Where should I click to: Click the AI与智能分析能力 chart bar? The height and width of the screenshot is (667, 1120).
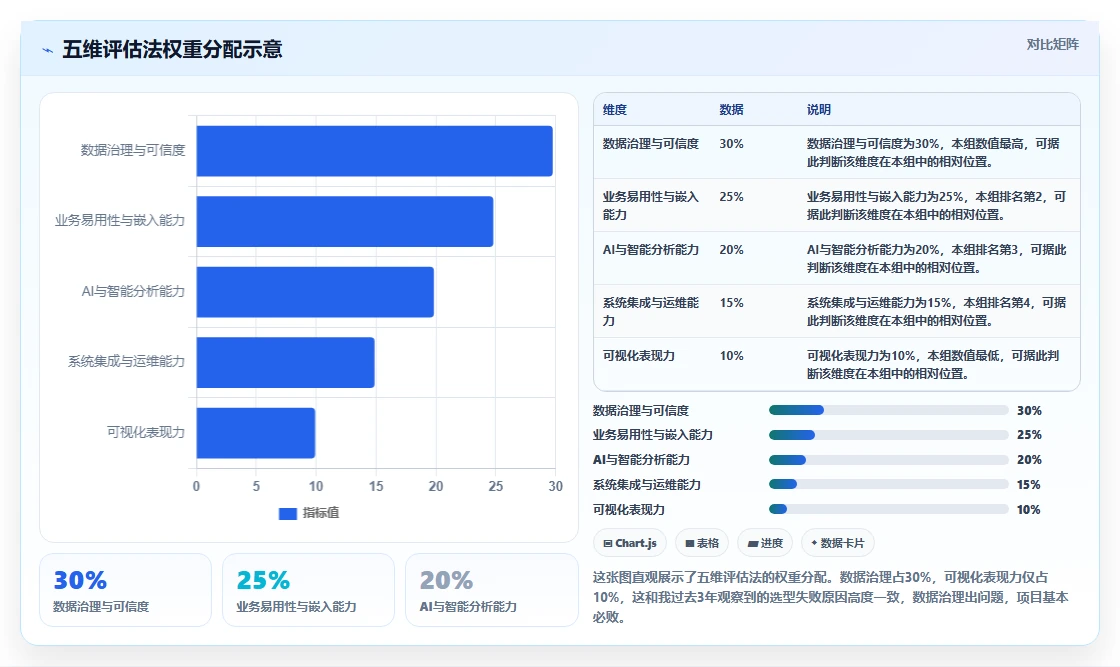[315, 292]
